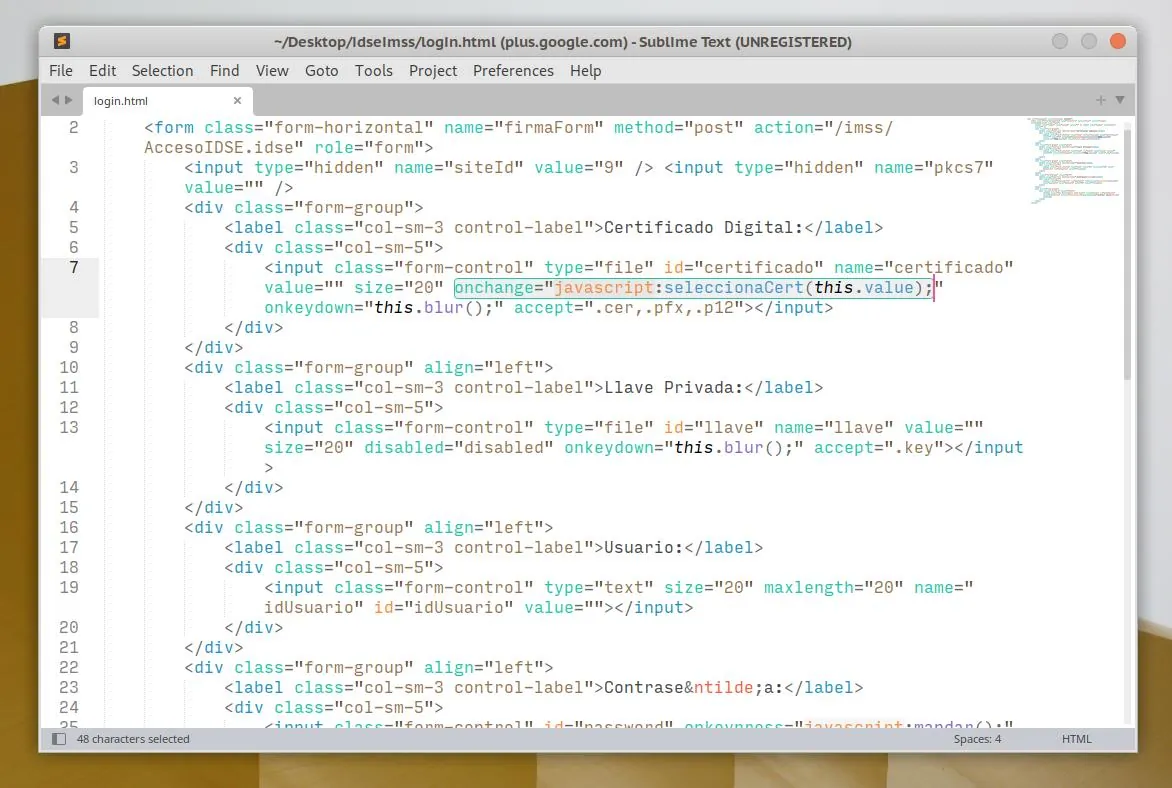Image resolution: width=1172 pixels, height=788 pixels.
Task: Open the tab list dropdown arrow
Action: pyautogui.click(x=1120, y=100)
